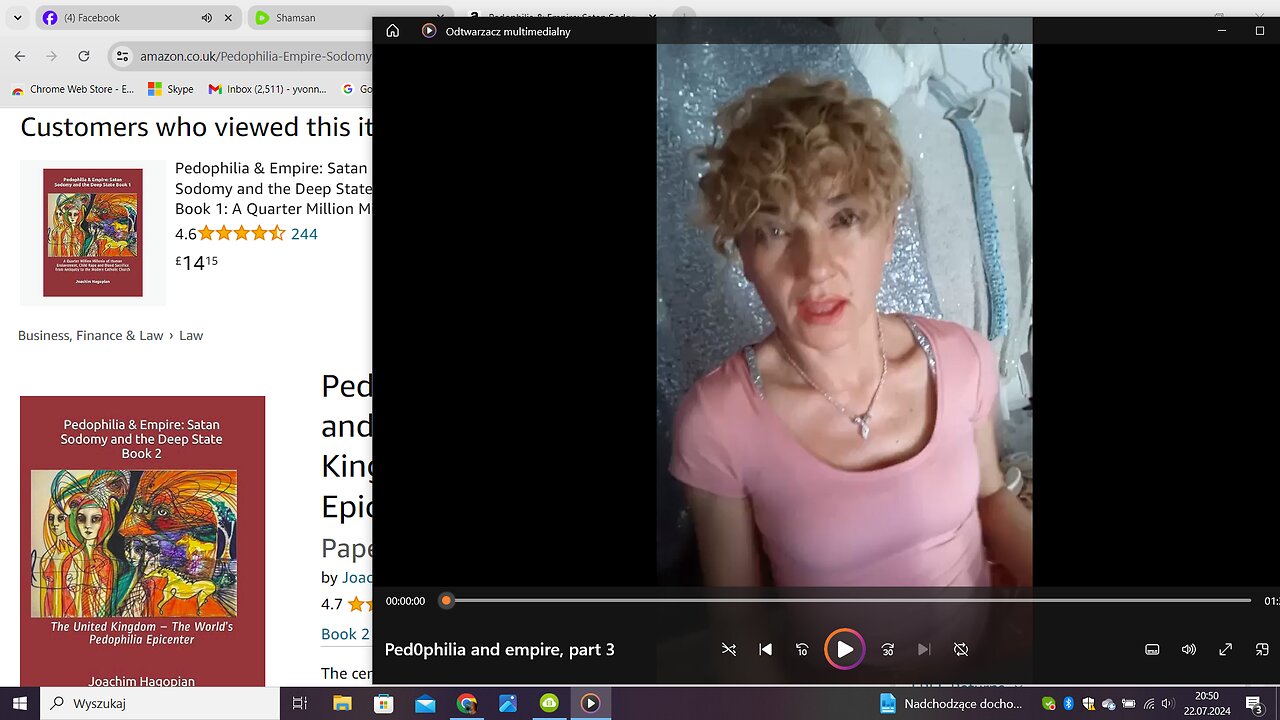Open the Windows Start menu
This screenshot has height=720, width=1280.
click(x=19, y=703)
